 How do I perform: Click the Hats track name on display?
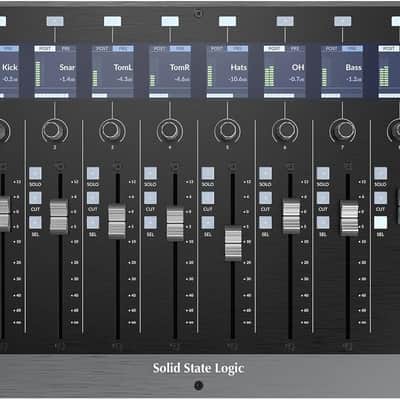239,67
